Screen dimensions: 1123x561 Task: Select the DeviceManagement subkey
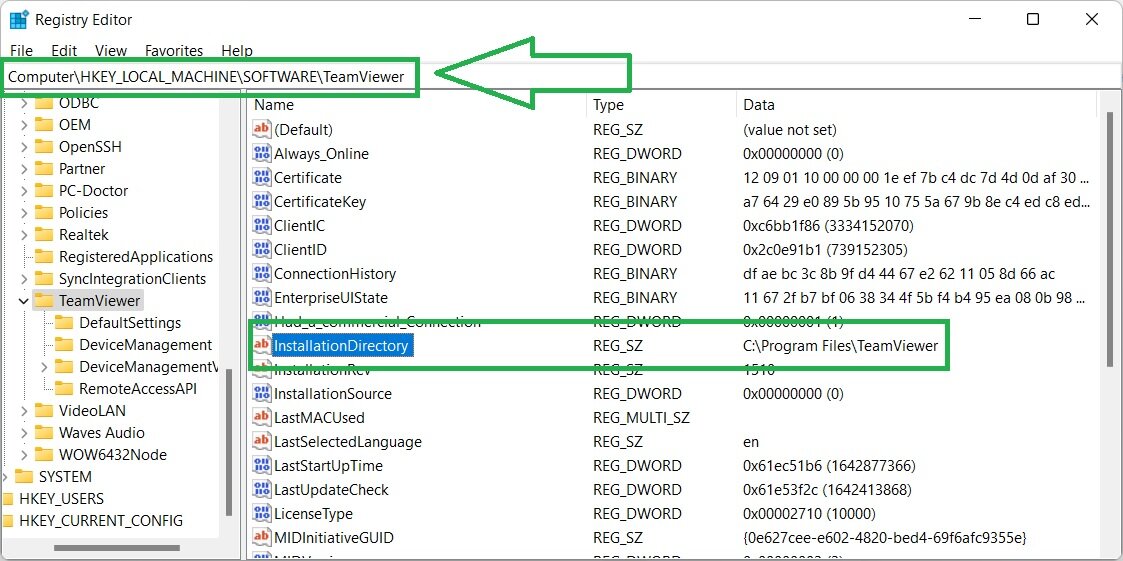tap(145, 345)
